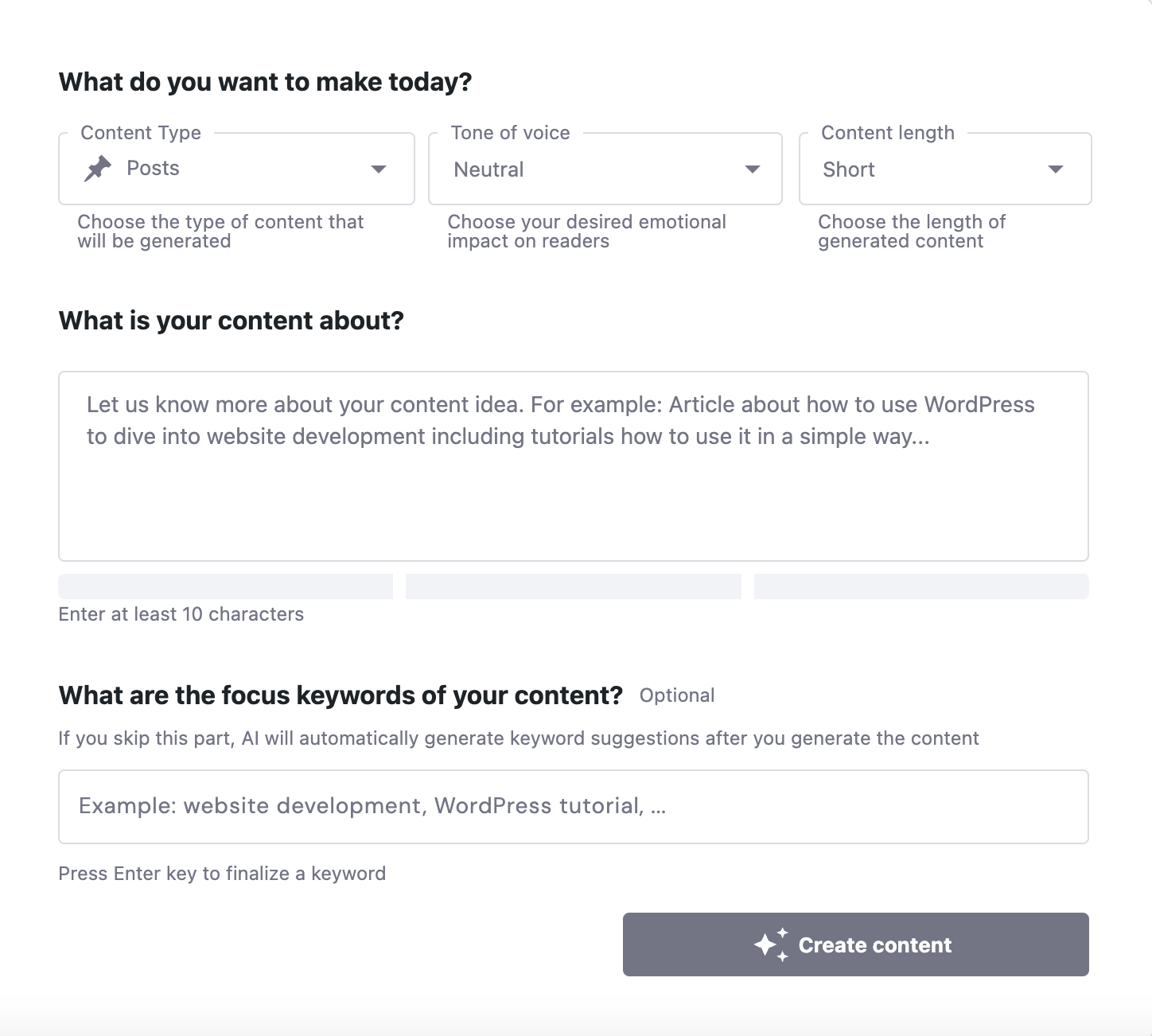Viewport: 1152px width, 1036px height.
Task: Select the first suggestion placeholder below the textarea
Action: coord(225,586)
